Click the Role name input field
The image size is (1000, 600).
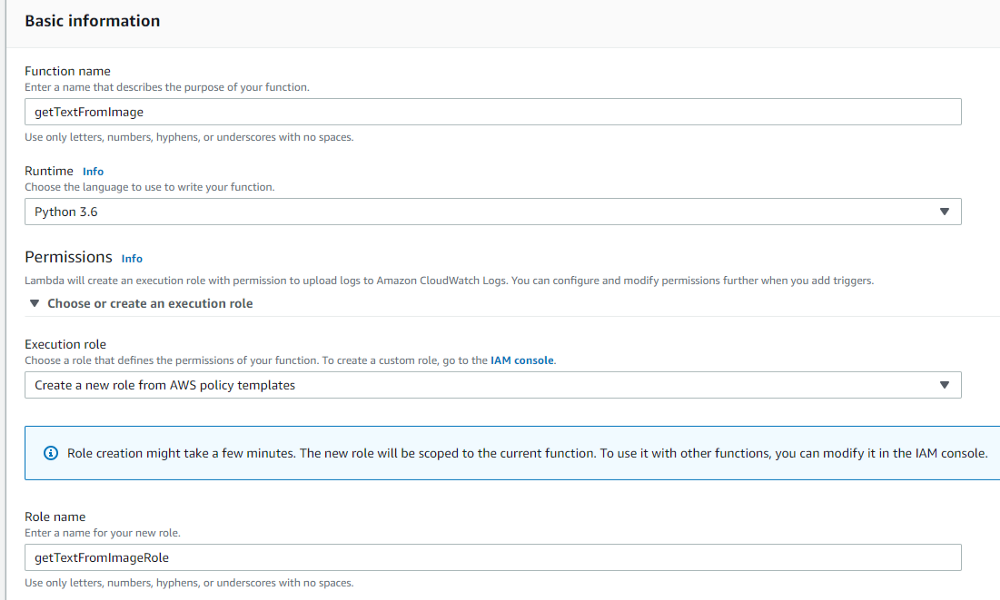492,557
